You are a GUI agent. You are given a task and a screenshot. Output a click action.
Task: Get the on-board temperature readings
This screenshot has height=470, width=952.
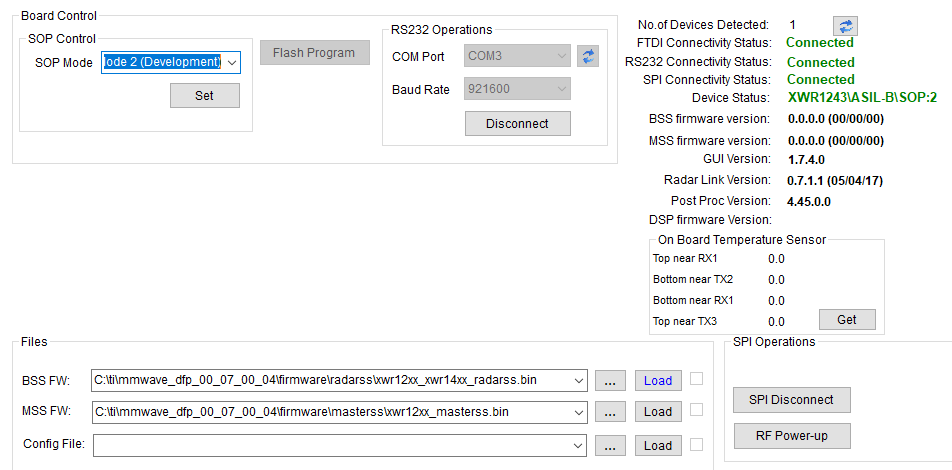pos(847,319)
